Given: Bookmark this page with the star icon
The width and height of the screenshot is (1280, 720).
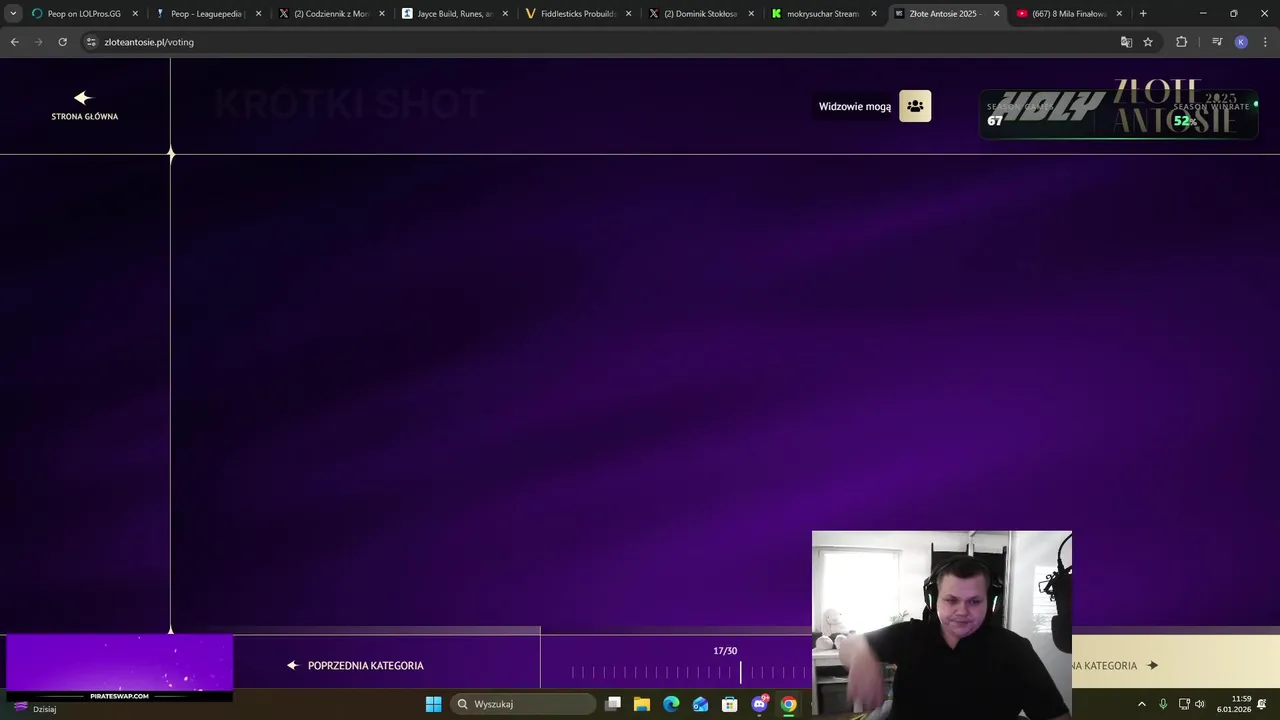Looking at the screenshot, I should pos(1148,42).
